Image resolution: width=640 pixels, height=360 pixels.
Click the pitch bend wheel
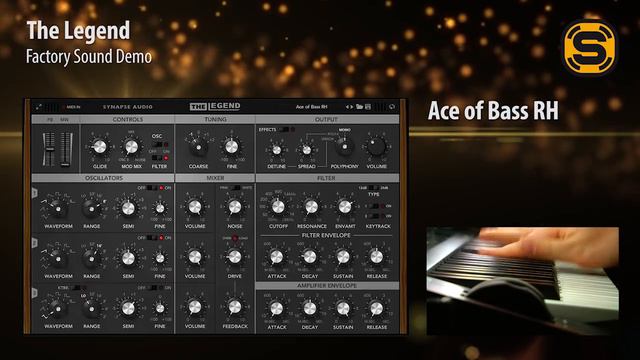tap(49, 149)
